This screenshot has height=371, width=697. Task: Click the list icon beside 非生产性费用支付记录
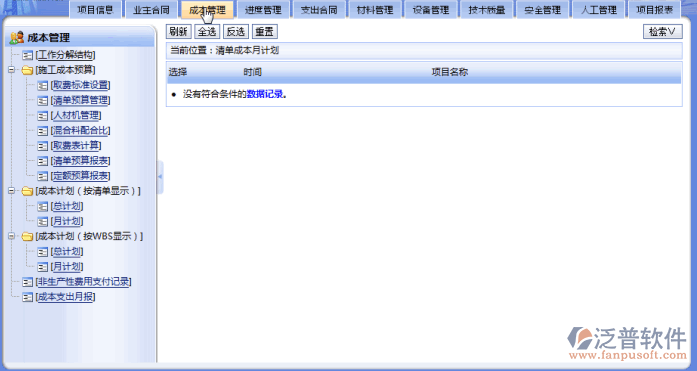pyautogui.click(x=28, y=282)
